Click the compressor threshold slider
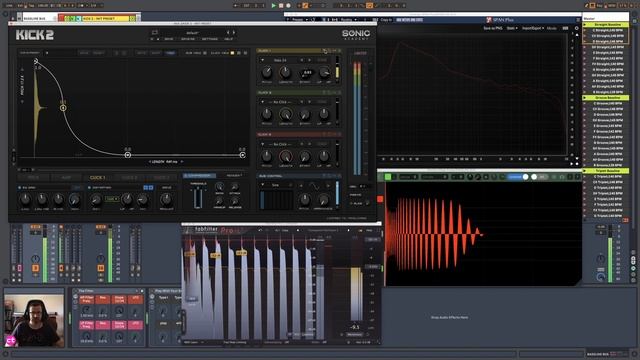Image resolution: width=640 pixels, height=360 pixels. click(198, 198)
